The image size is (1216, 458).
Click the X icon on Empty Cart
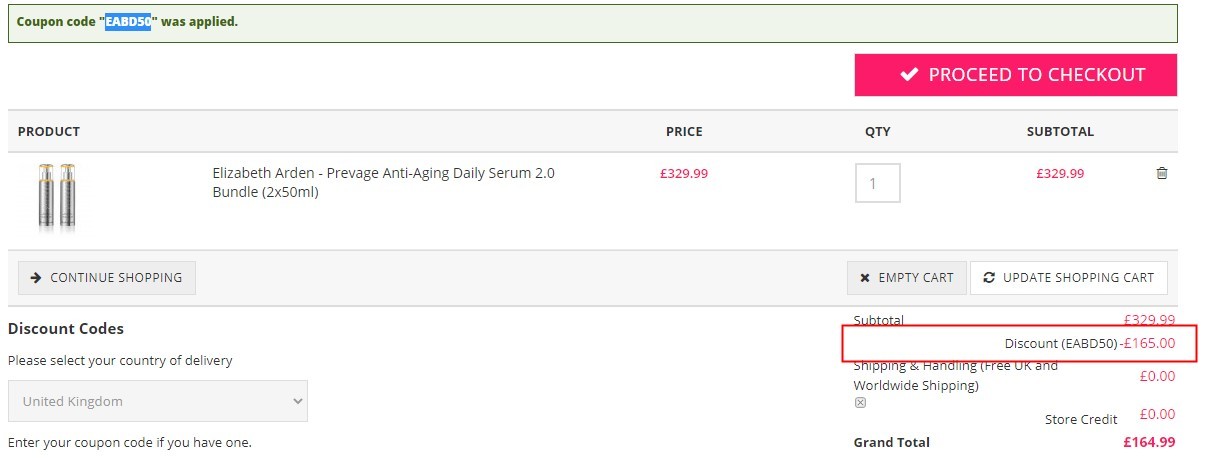865,278
